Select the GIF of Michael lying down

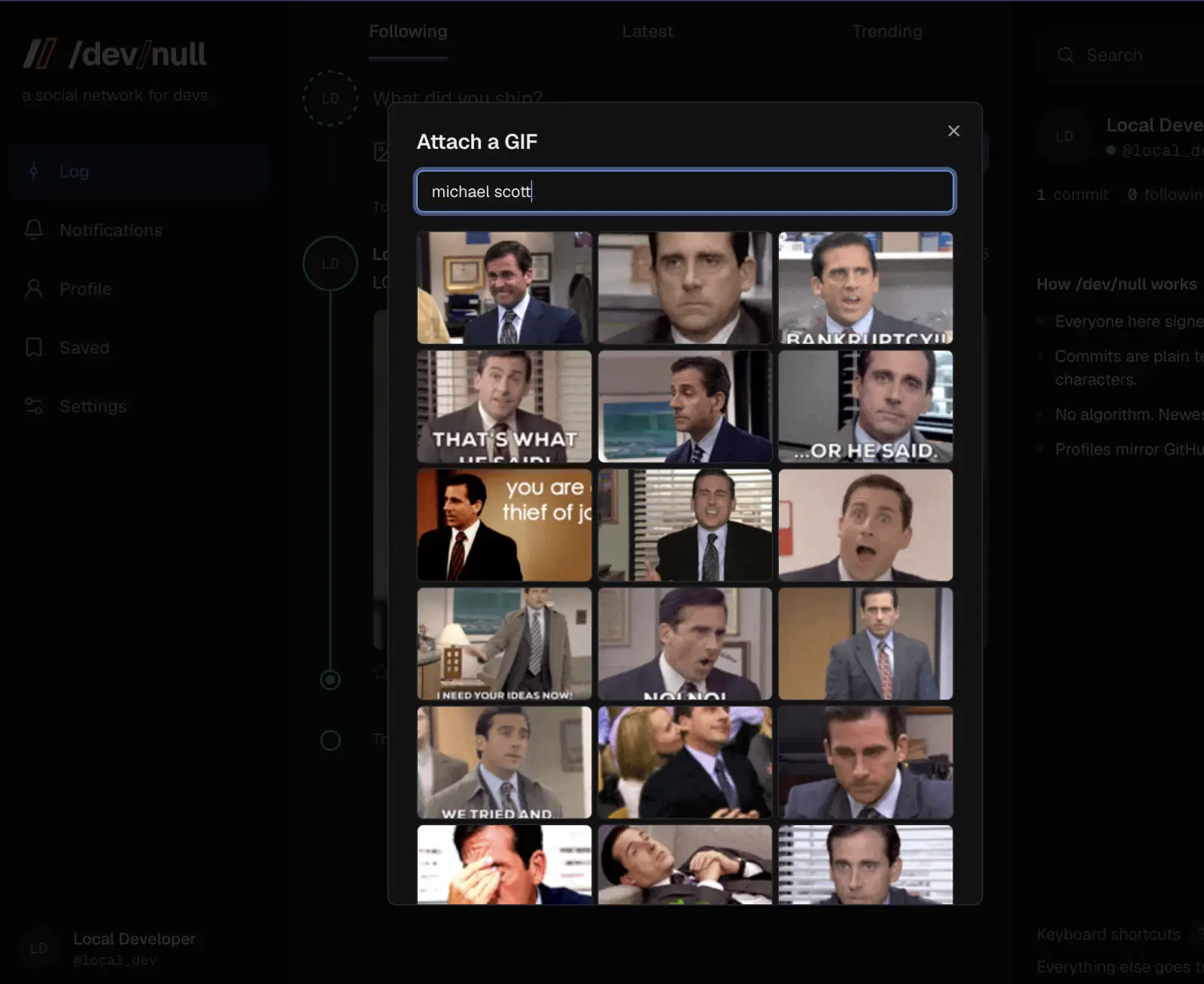tap(685, 864)
